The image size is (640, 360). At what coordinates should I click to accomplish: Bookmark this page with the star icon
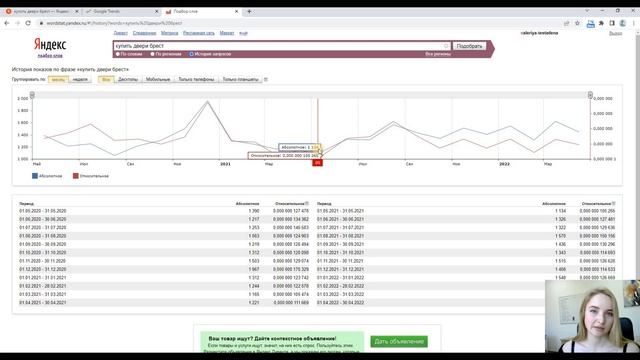click(577, 23)
